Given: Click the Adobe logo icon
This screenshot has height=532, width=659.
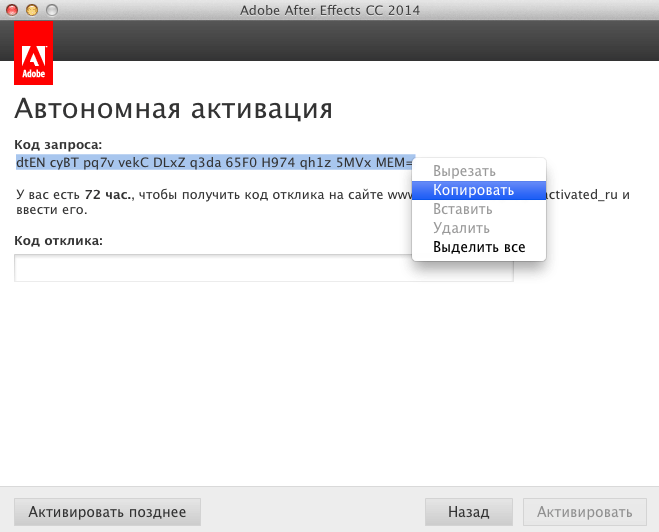Looking at the screenshot, I should (34, 53).
